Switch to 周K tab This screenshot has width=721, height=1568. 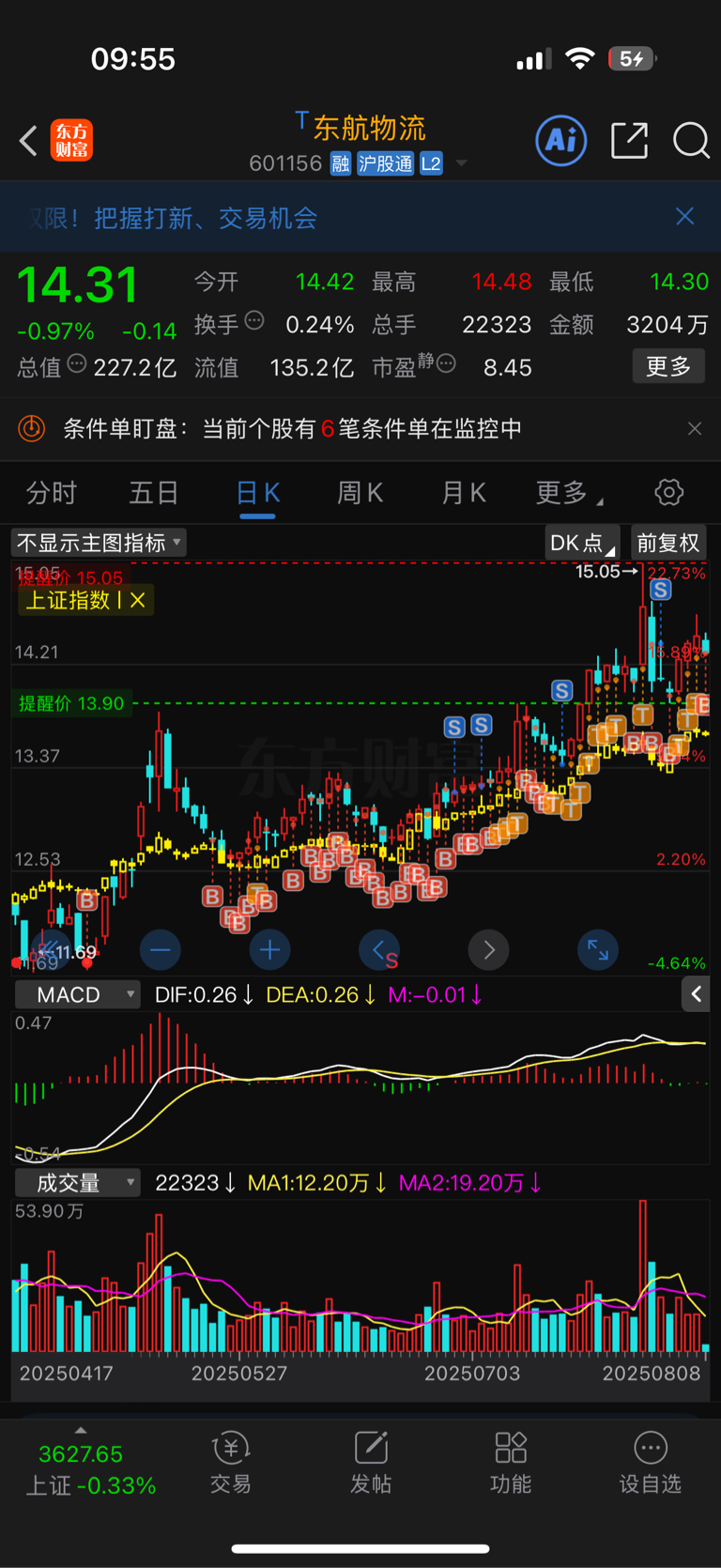[360, 492]
